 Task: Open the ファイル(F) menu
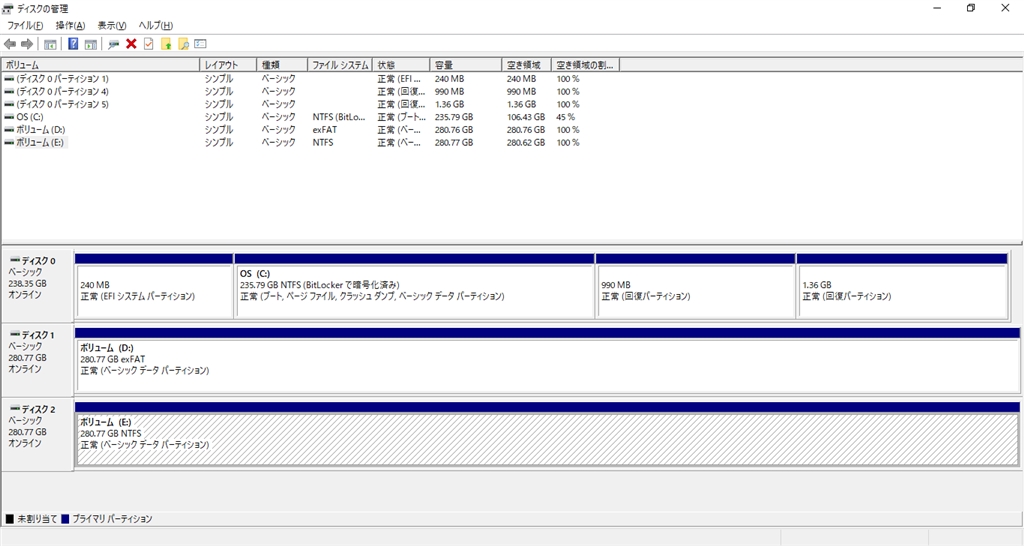point(25,25)
